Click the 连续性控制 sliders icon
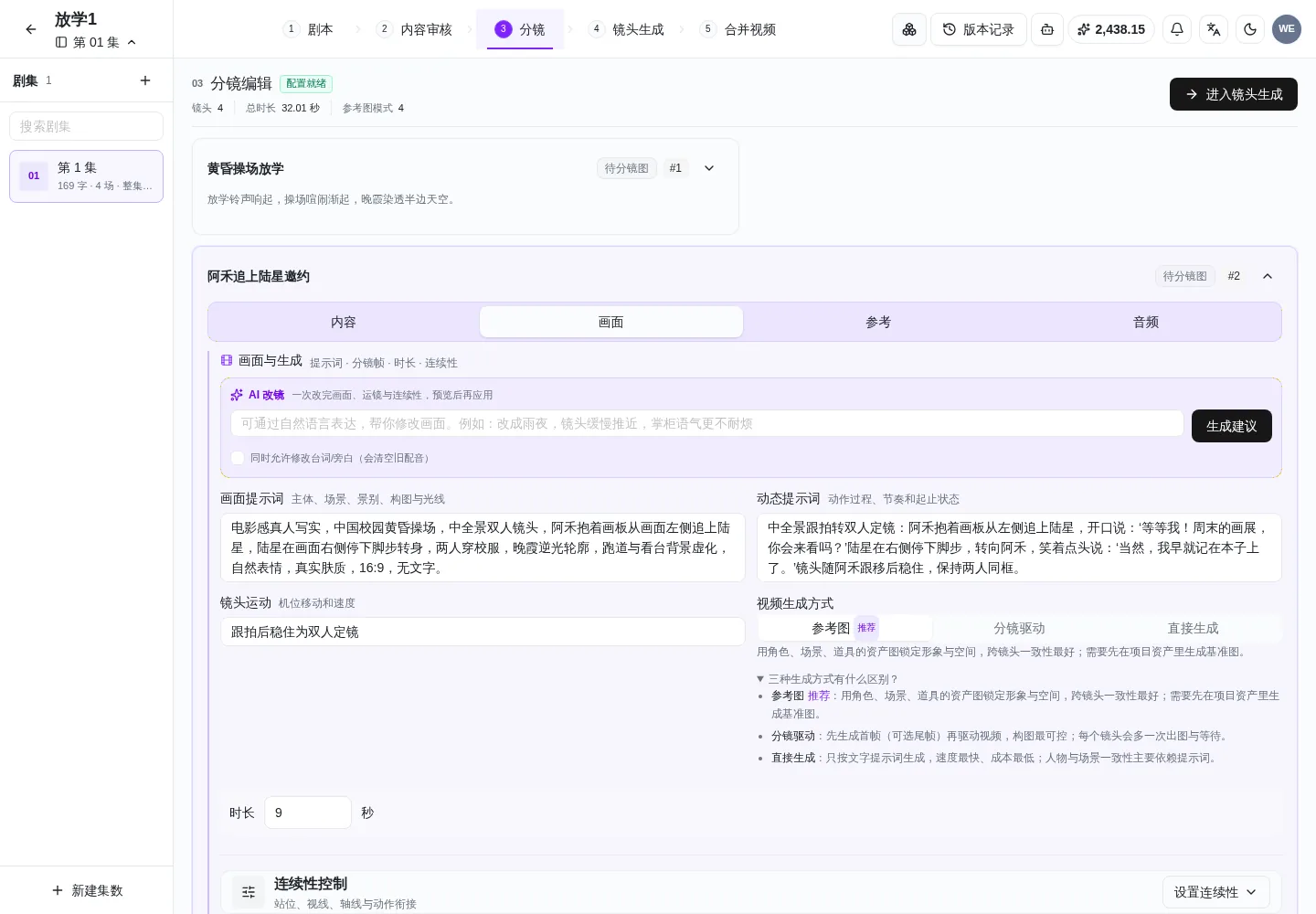Screen dimensions: 1316x914 (x=249, y=892)
